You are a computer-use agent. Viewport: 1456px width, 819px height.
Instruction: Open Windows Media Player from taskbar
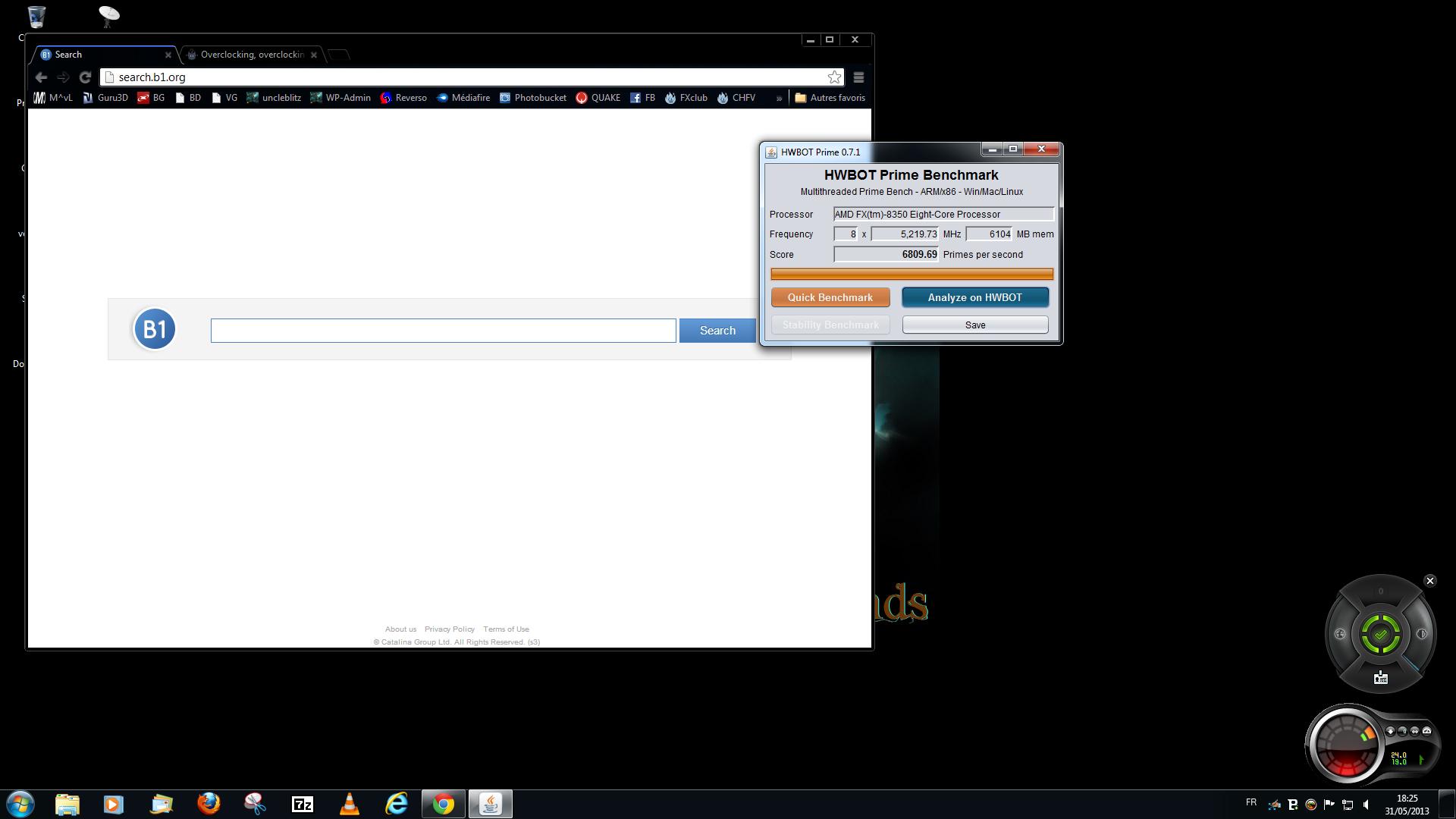[x=114, y=804]
